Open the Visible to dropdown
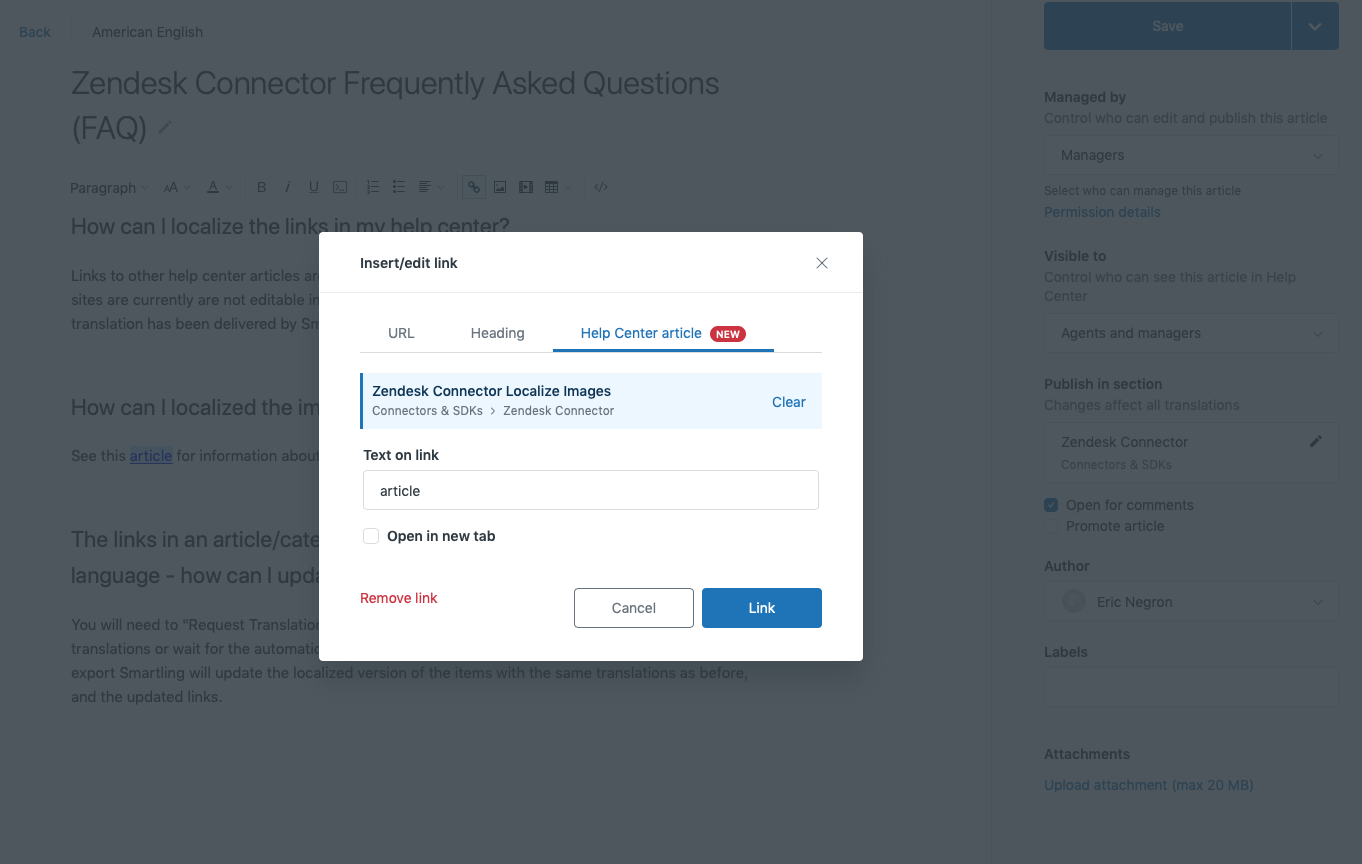This screenshot has width=1362, height=864. tap(1190, 333)
